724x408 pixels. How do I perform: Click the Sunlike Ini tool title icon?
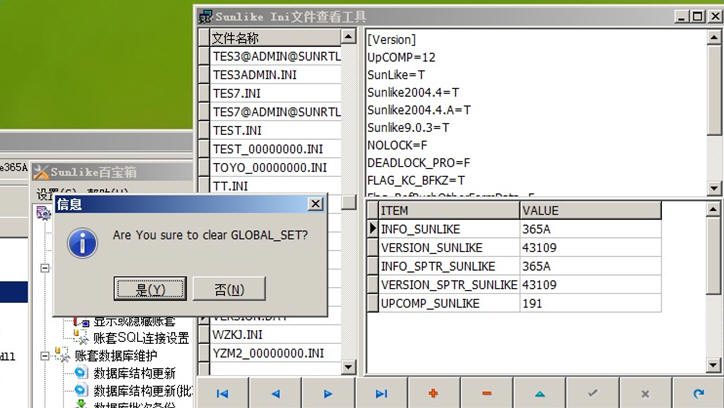pyautogui.click(x=205, y=17)
